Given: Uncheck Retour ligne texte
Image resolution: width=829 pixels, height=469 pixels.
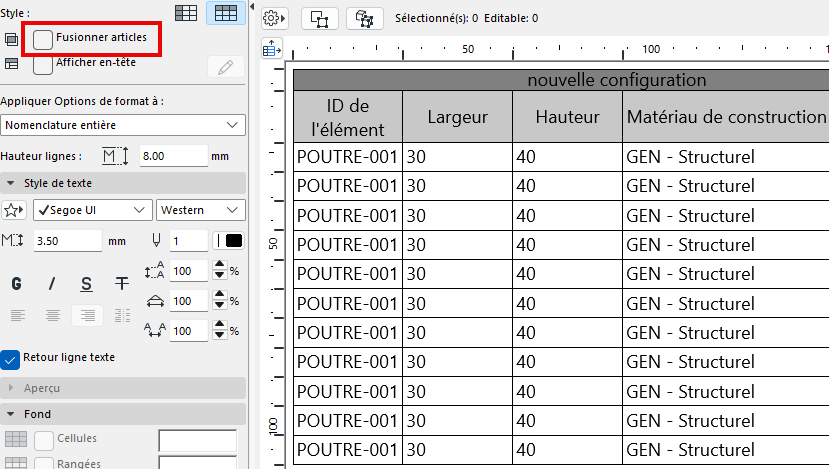Looking at the screenshot, I should click(11, 358).
